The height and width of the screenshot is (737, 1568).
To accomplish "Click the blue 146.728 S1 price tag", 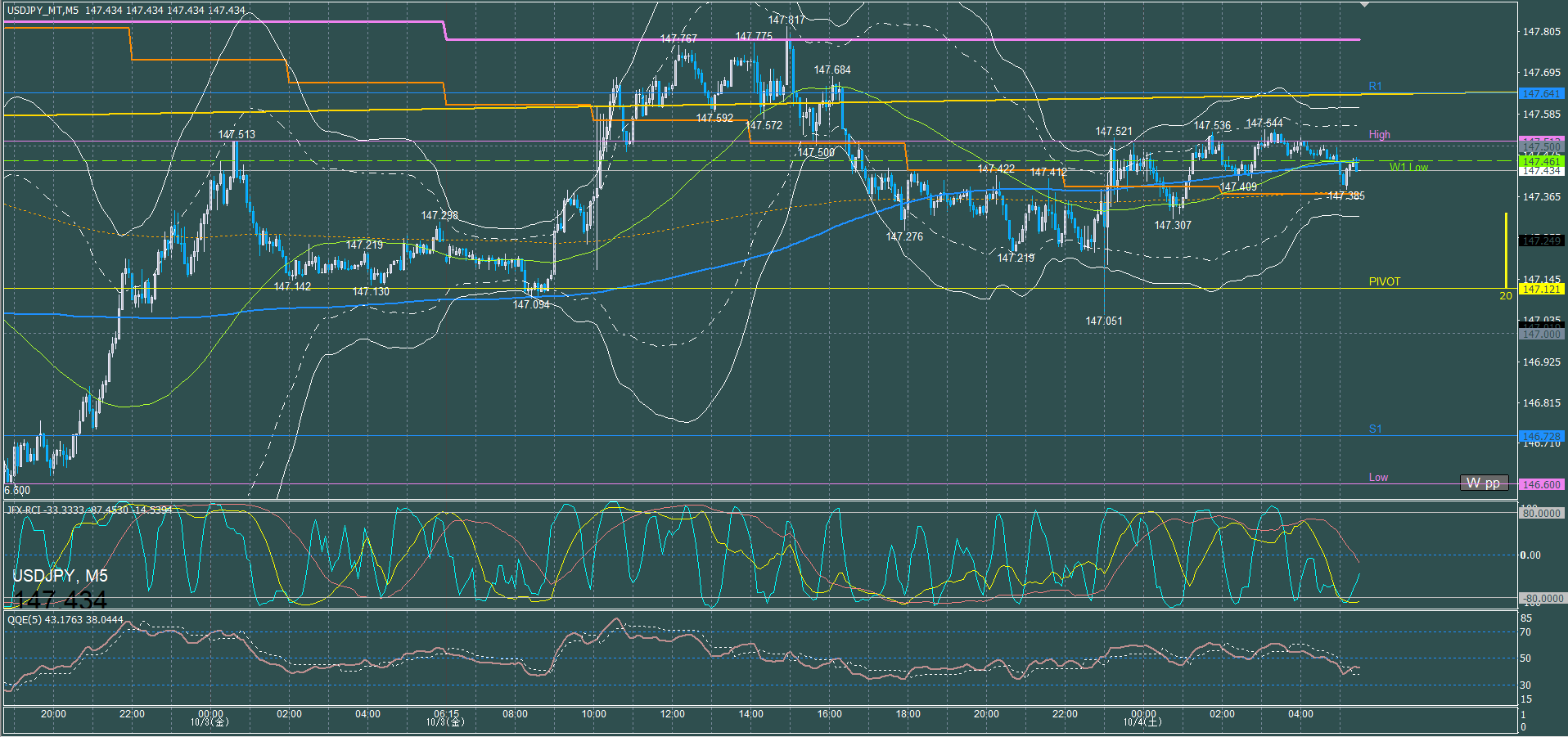I will click(1541, 437).
